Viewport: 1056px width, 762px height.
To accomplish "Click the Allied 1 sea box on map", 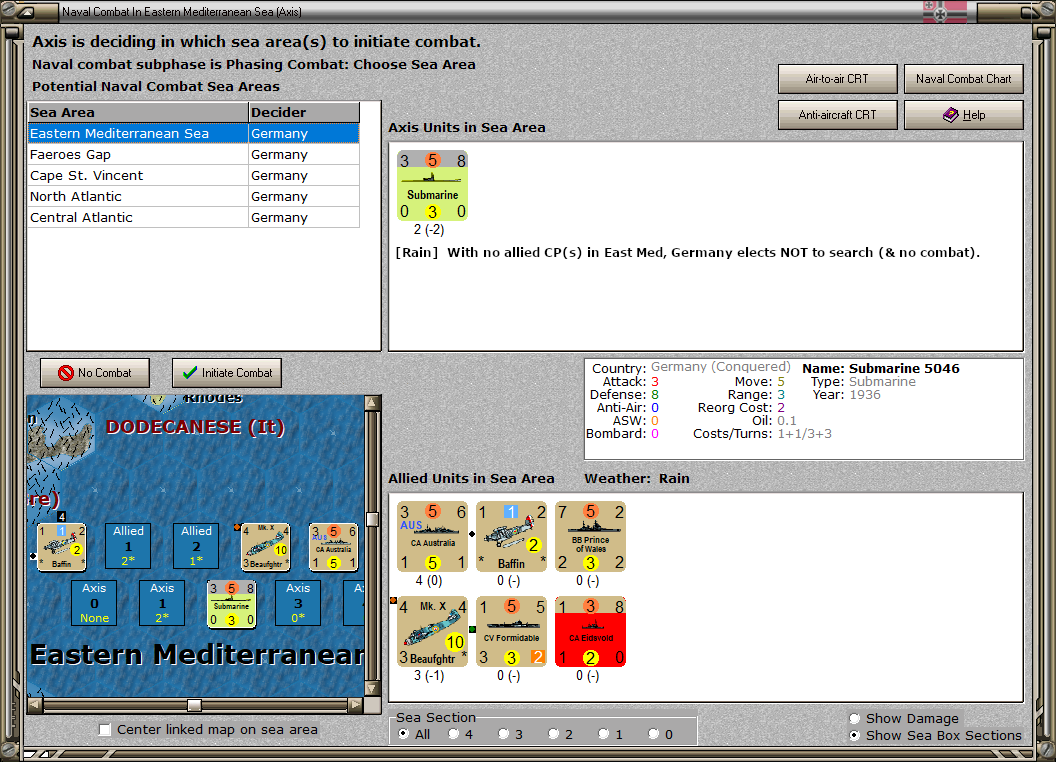I will pyautogui.click(x=128, y=546).
